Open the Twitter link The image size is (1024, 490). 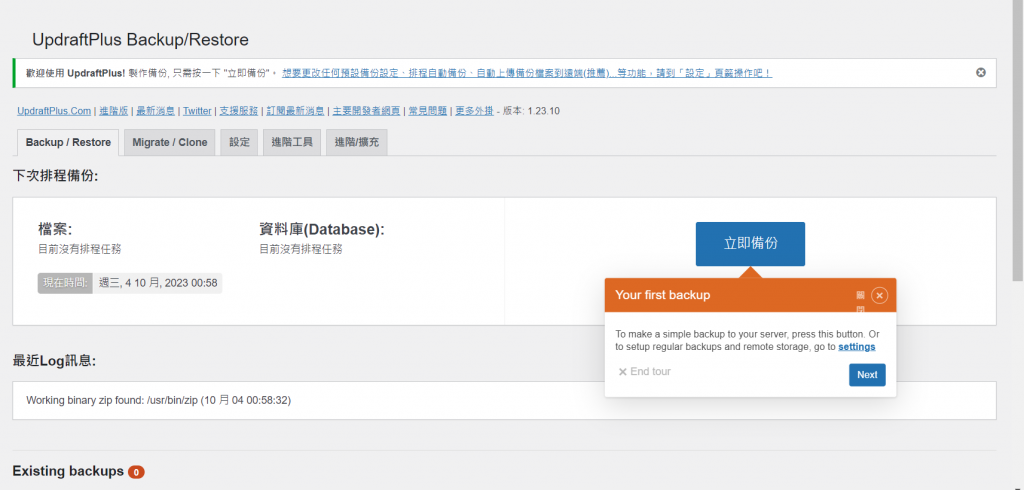[x=197, y=111]
